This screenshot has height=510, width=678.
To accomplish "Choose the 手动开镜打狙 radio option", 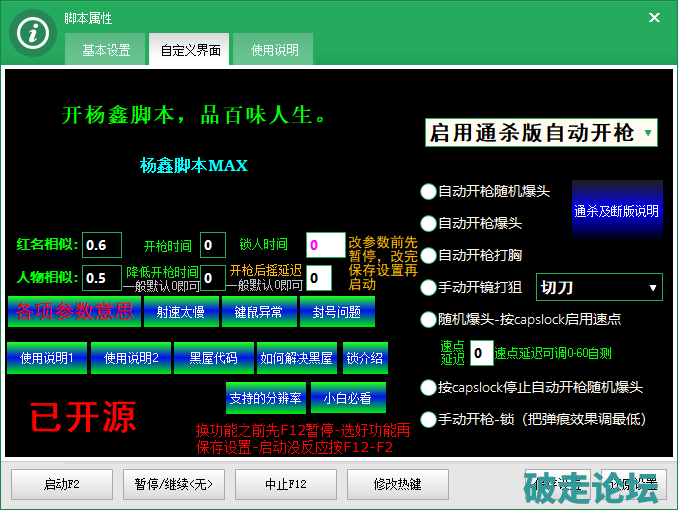I will [428, 288].
